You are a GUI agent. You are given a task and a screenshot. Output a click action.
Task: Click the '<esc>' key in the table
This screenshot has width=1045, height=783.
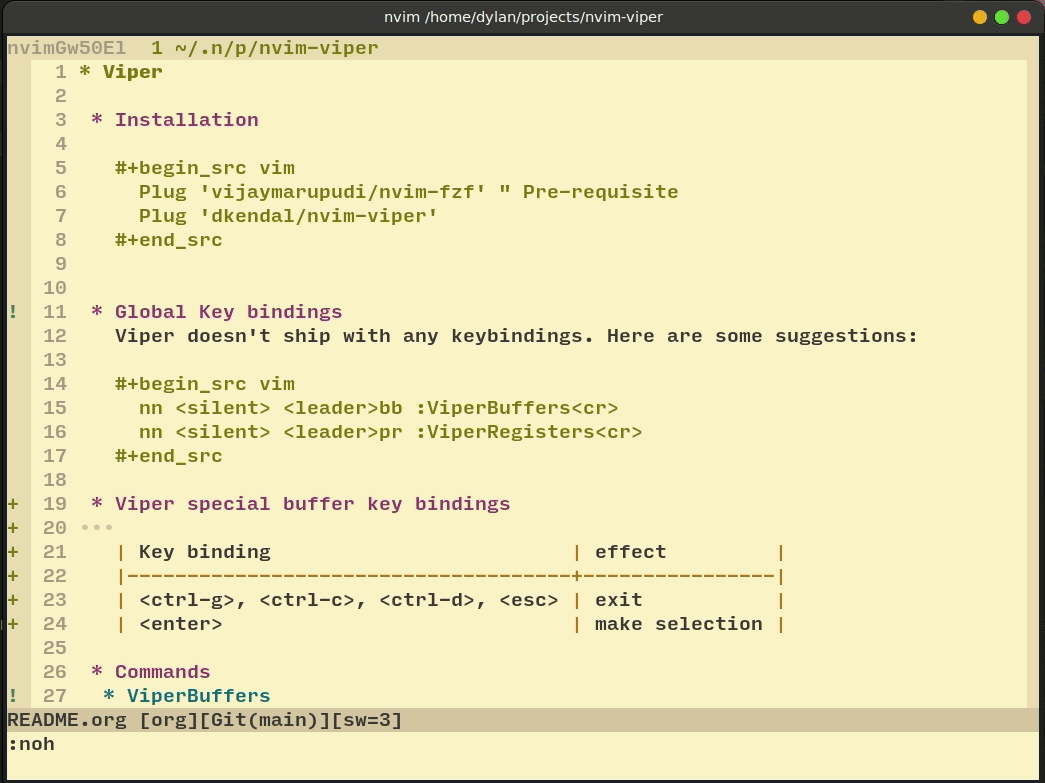528,600
